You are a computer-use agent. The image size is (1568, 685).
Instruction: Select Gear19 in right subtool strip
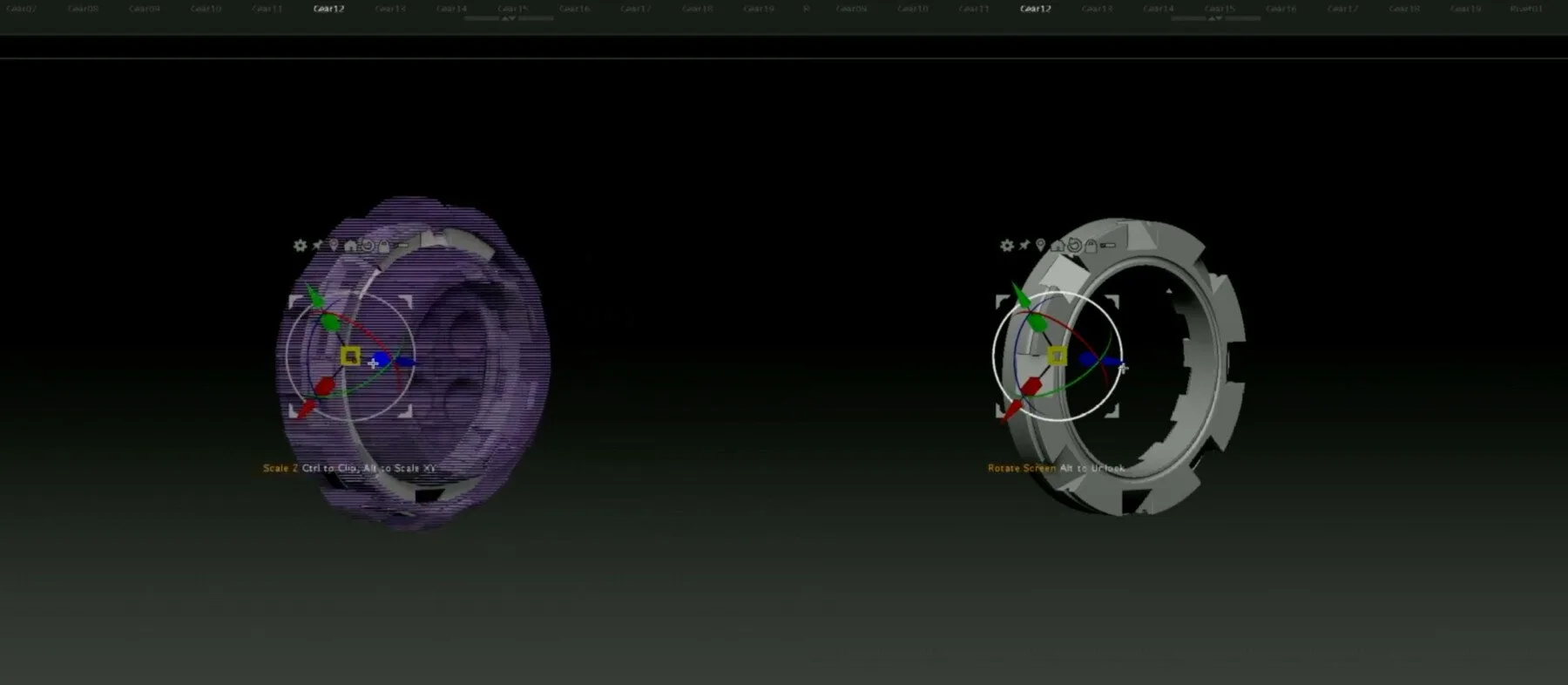(1466, 9)
